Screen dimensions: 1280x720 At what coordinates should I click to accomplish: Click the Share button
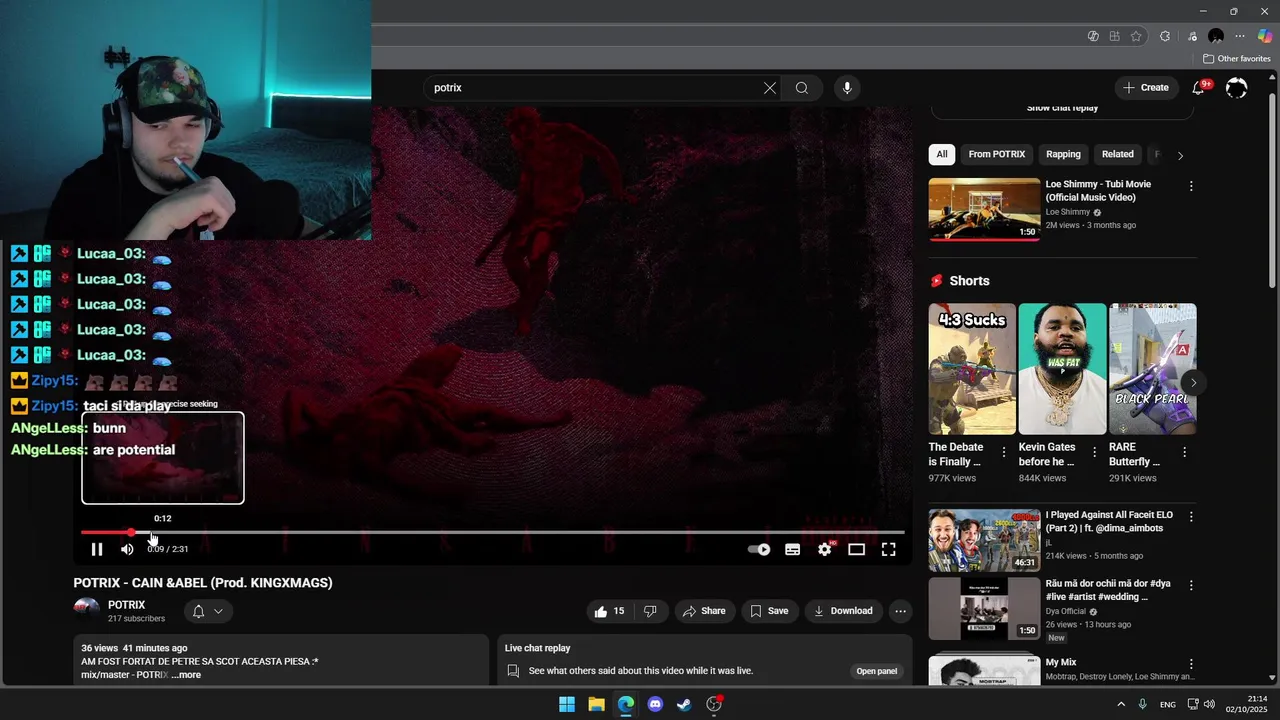pyautogui.click(x=705, y=611)
